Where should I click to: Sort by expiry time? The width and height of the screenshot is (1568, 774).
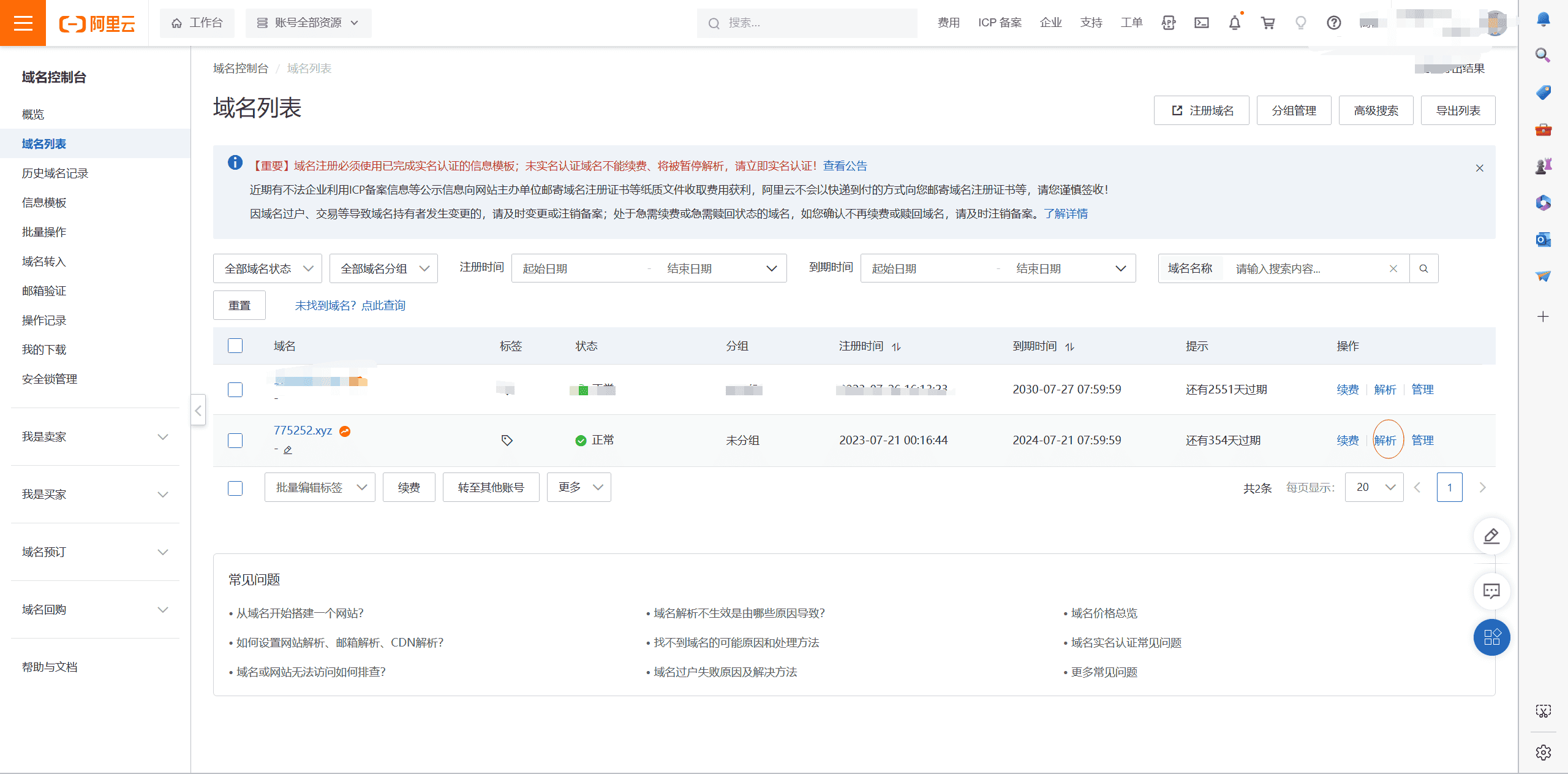click(1069, 347)
